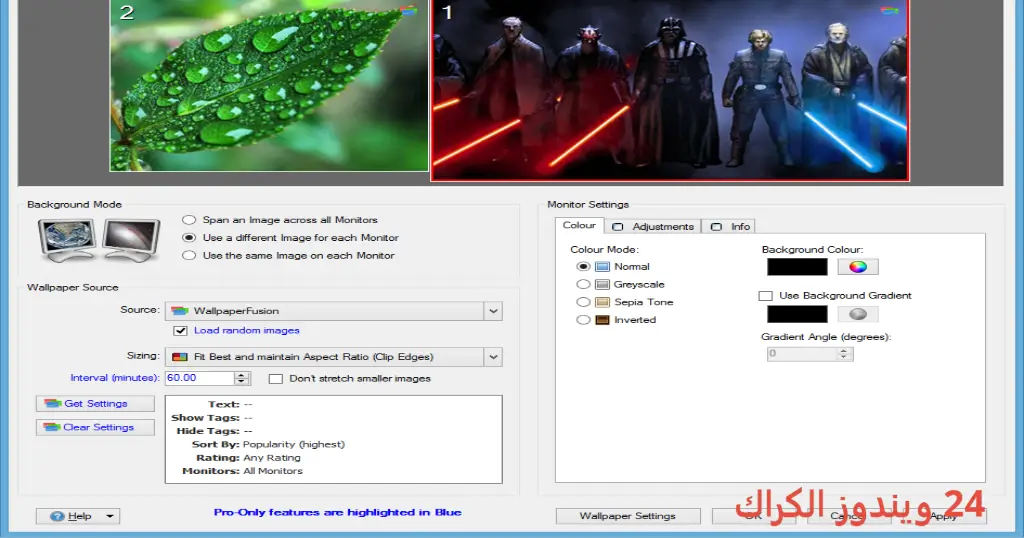
Task: Click the Earth monitor icon in Background Mode
Action: click(68, 240)
